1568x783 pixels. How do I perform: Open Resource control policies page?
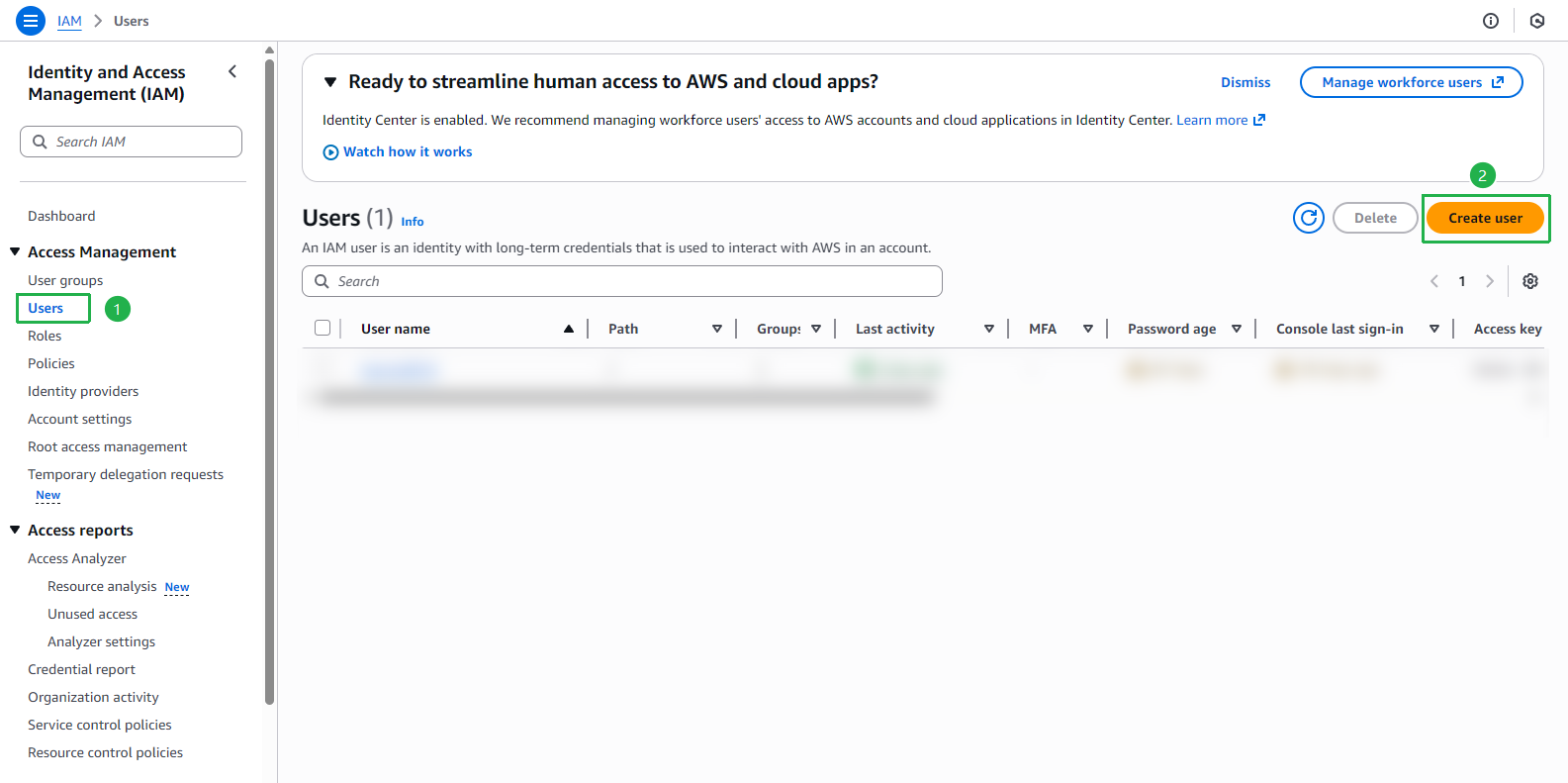(105, 752)
